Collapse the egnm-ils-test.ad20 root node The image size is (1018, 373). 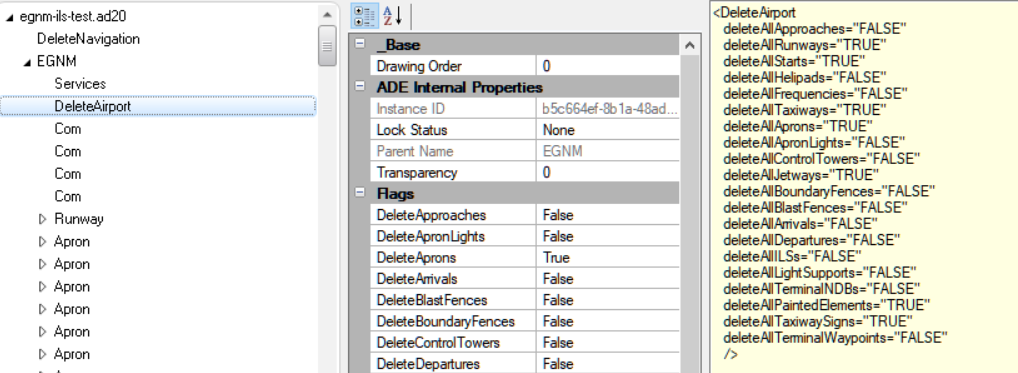[10, 17]
